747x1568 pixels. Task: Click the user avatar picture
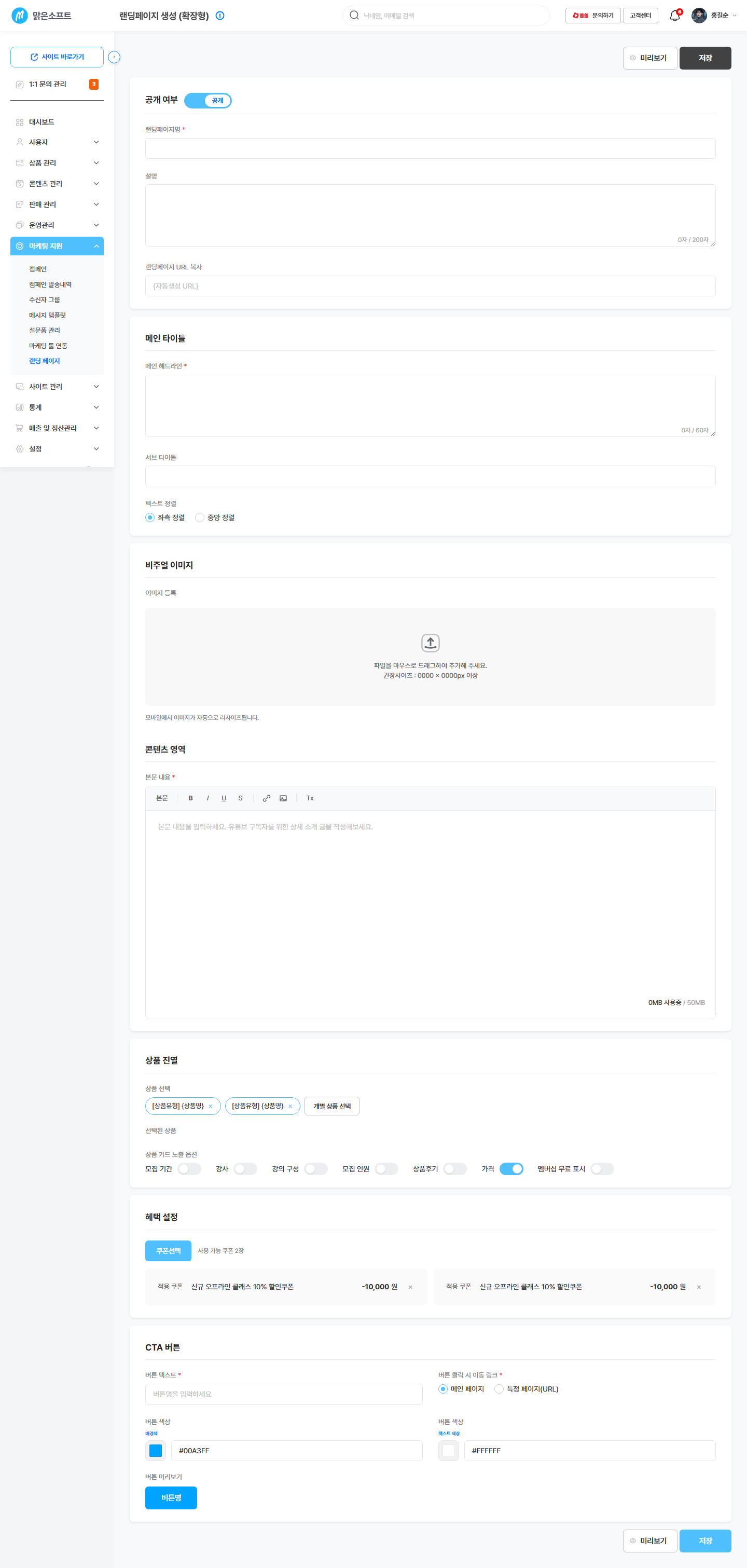click(x=699, y=15)
